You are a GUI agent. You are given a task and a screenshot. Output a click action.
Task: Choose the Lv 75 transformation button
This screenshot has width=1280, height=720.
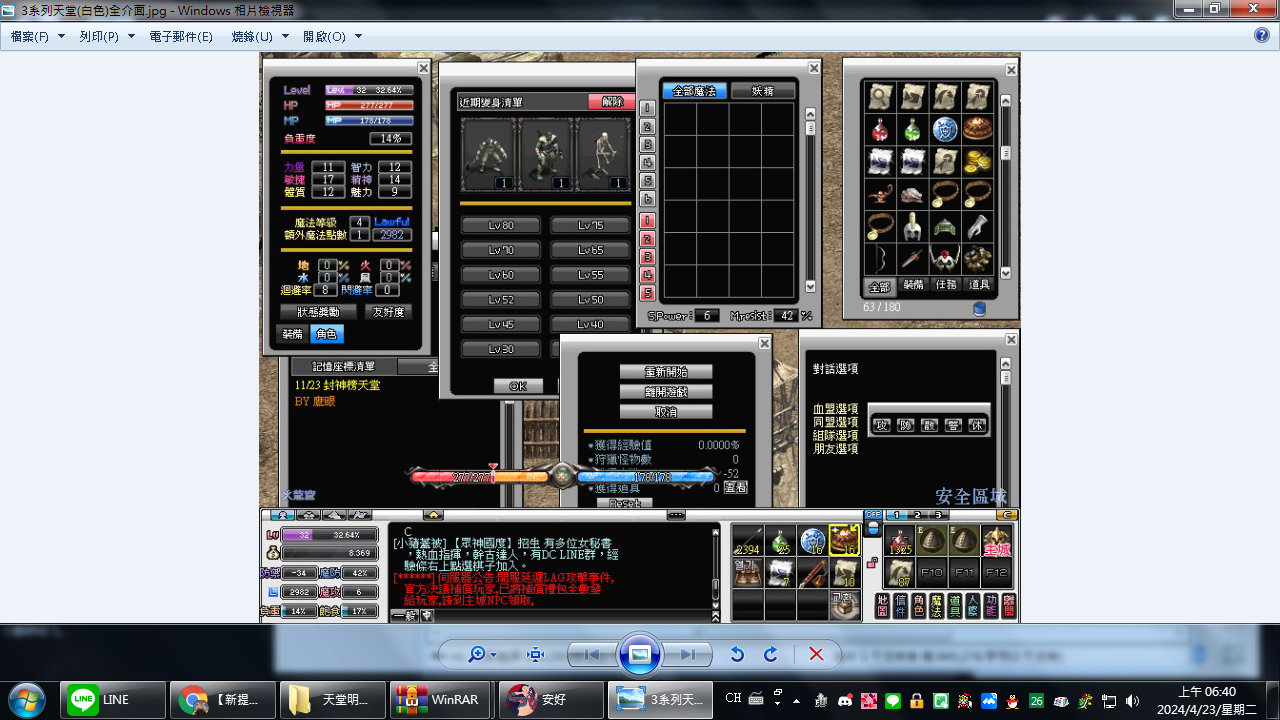[591, 225]
